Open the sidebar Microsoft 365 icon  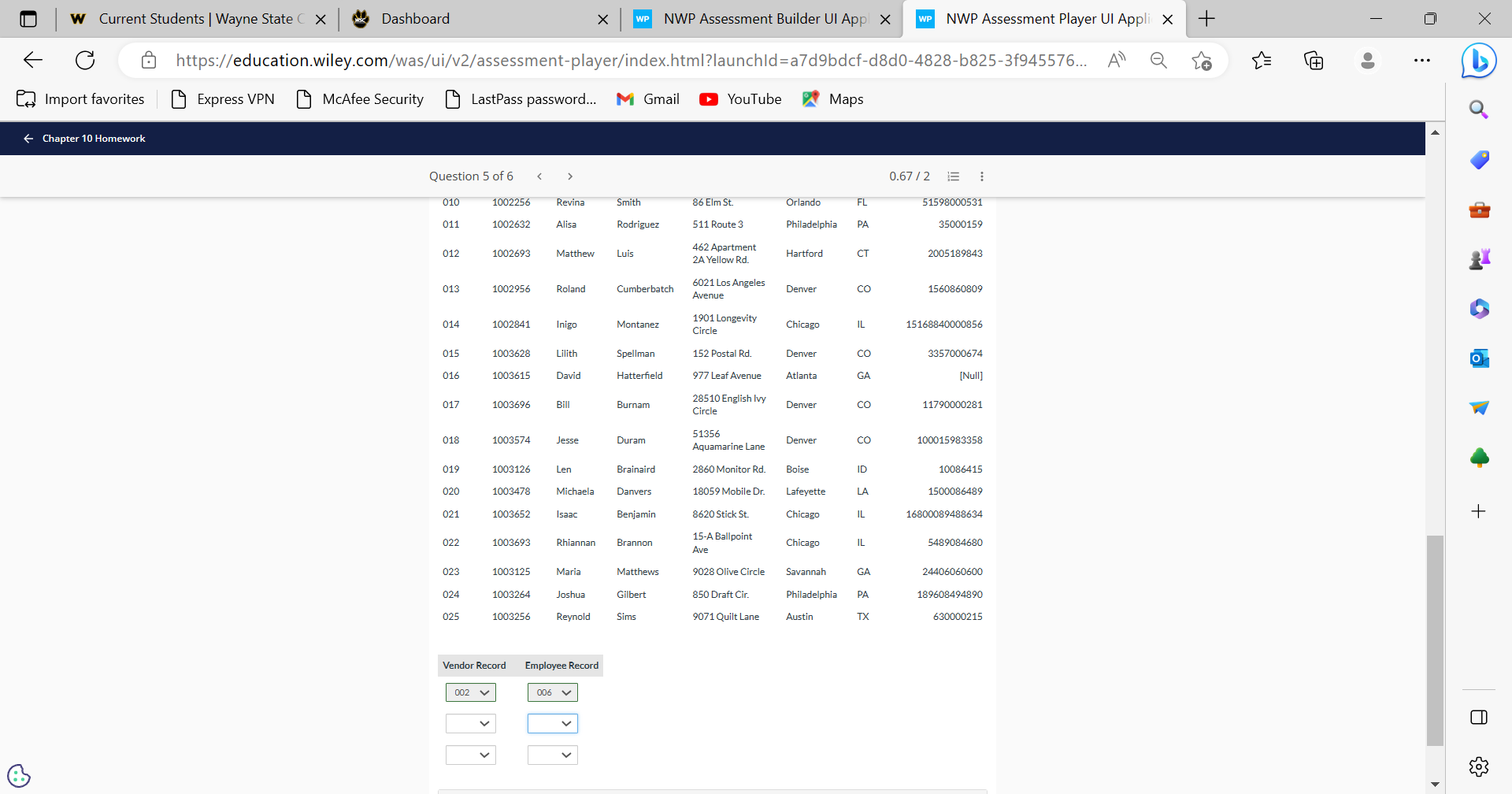pos(1479,309)
